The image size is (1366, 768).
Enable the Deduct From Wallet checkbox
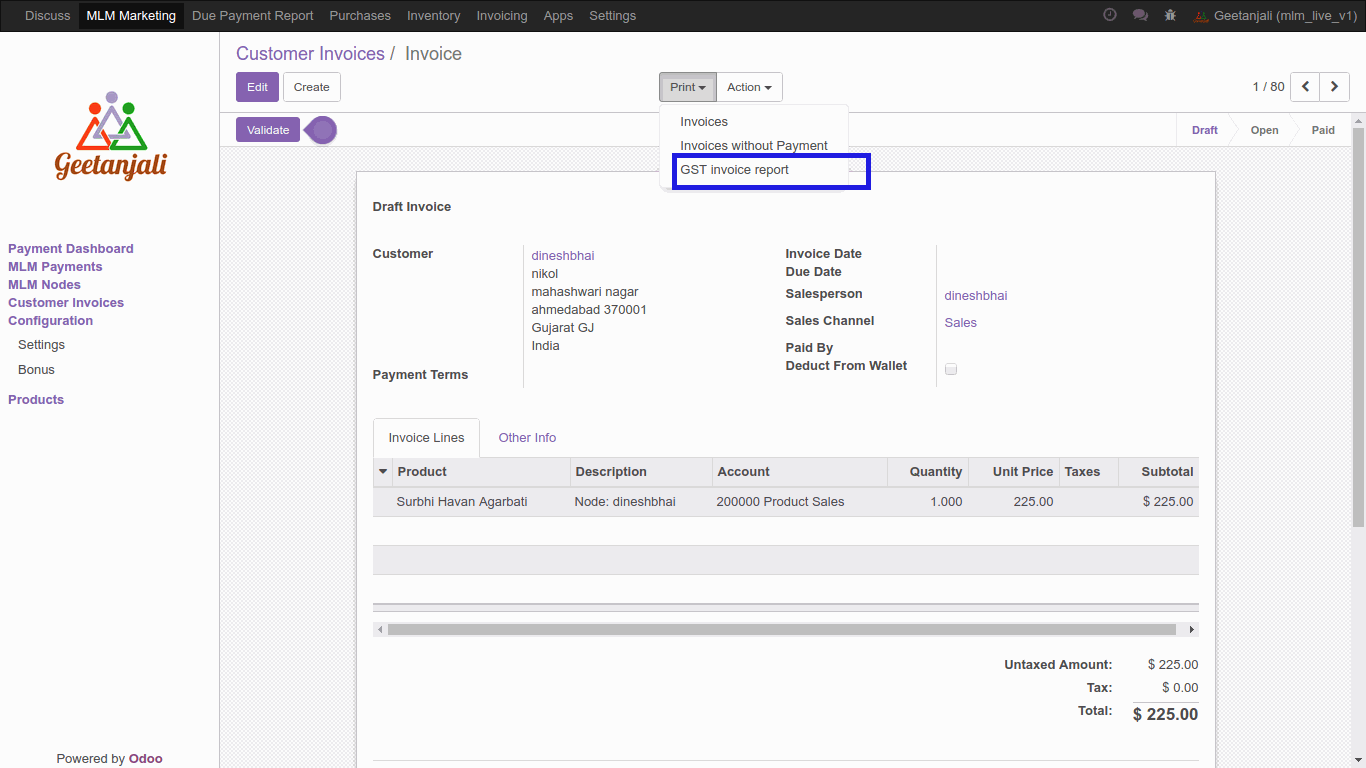pos(950,369)
